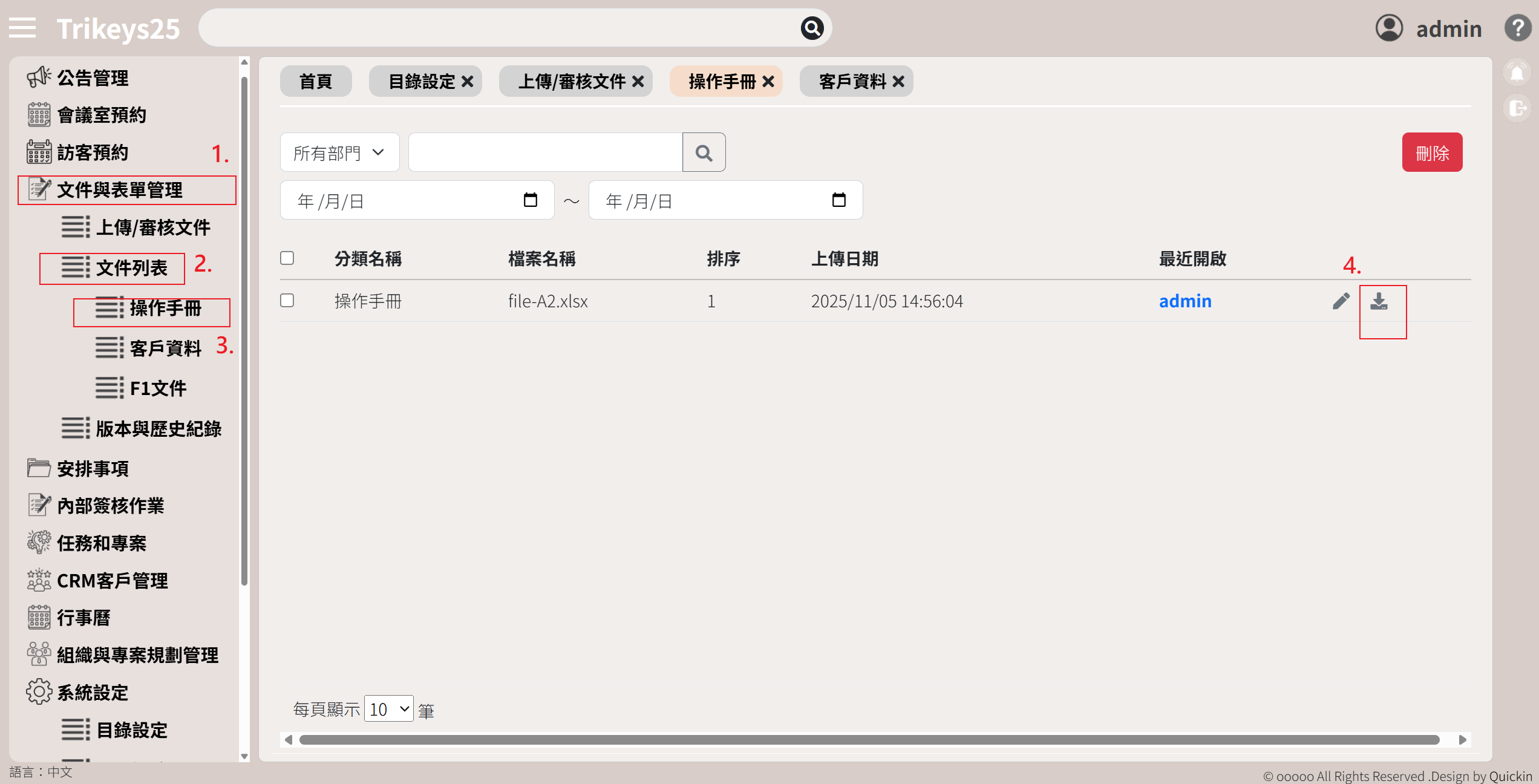Click the filter search magnifier button
The image size is (1539, 784).
[x=704, y=152]
